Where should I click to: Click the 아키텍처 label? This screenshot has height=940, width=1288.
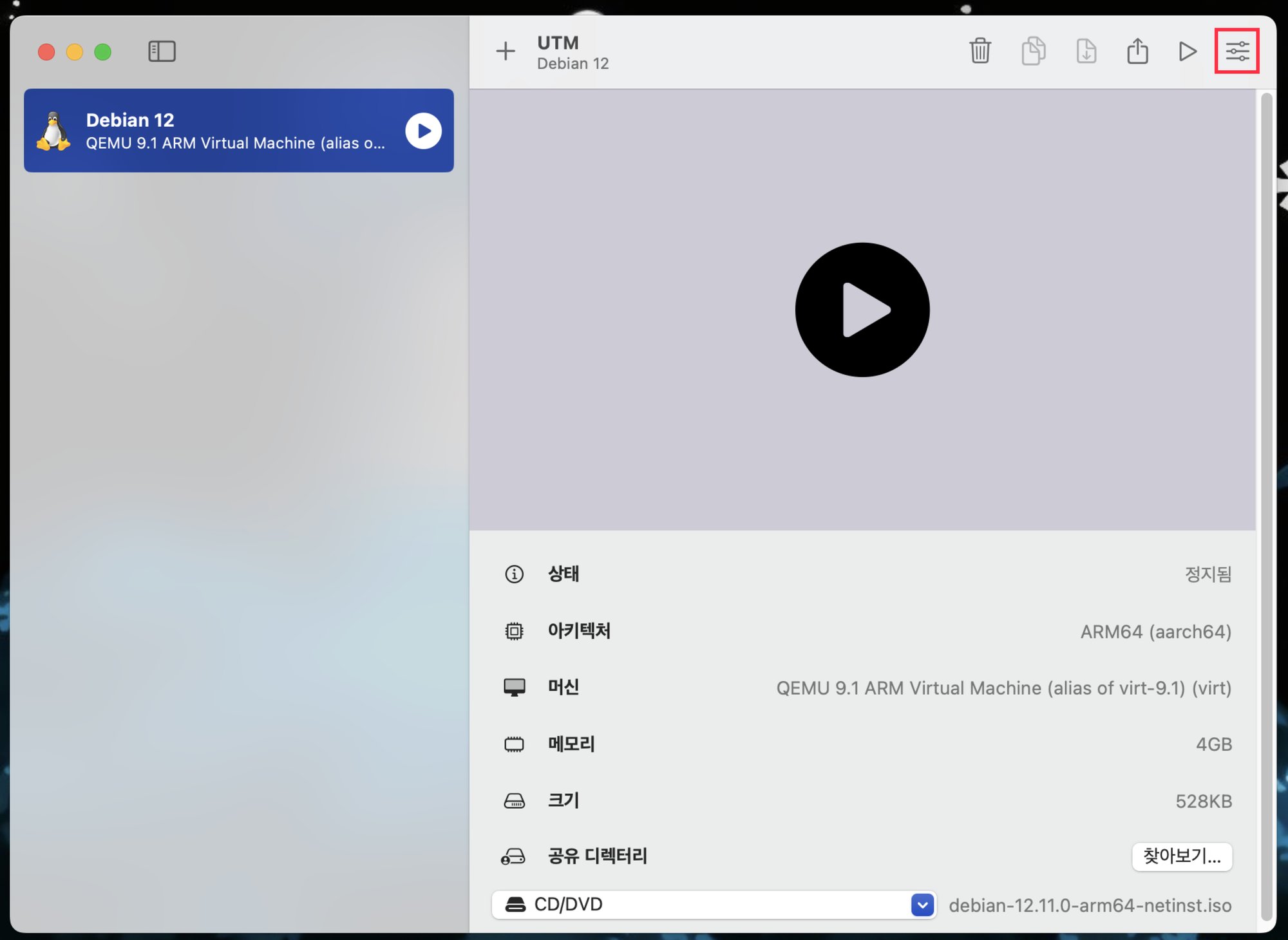coord(579,631)
